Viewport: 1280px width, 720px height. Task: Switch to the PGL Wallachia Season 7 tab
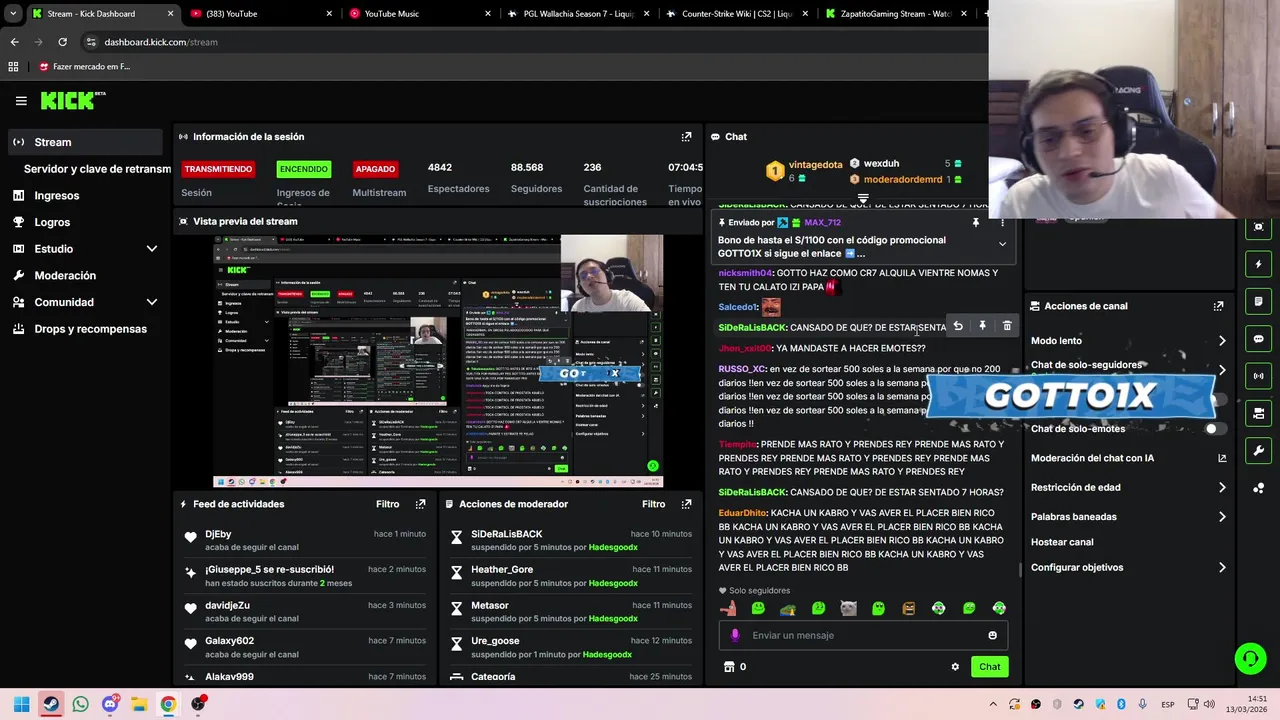pos(579,14)
